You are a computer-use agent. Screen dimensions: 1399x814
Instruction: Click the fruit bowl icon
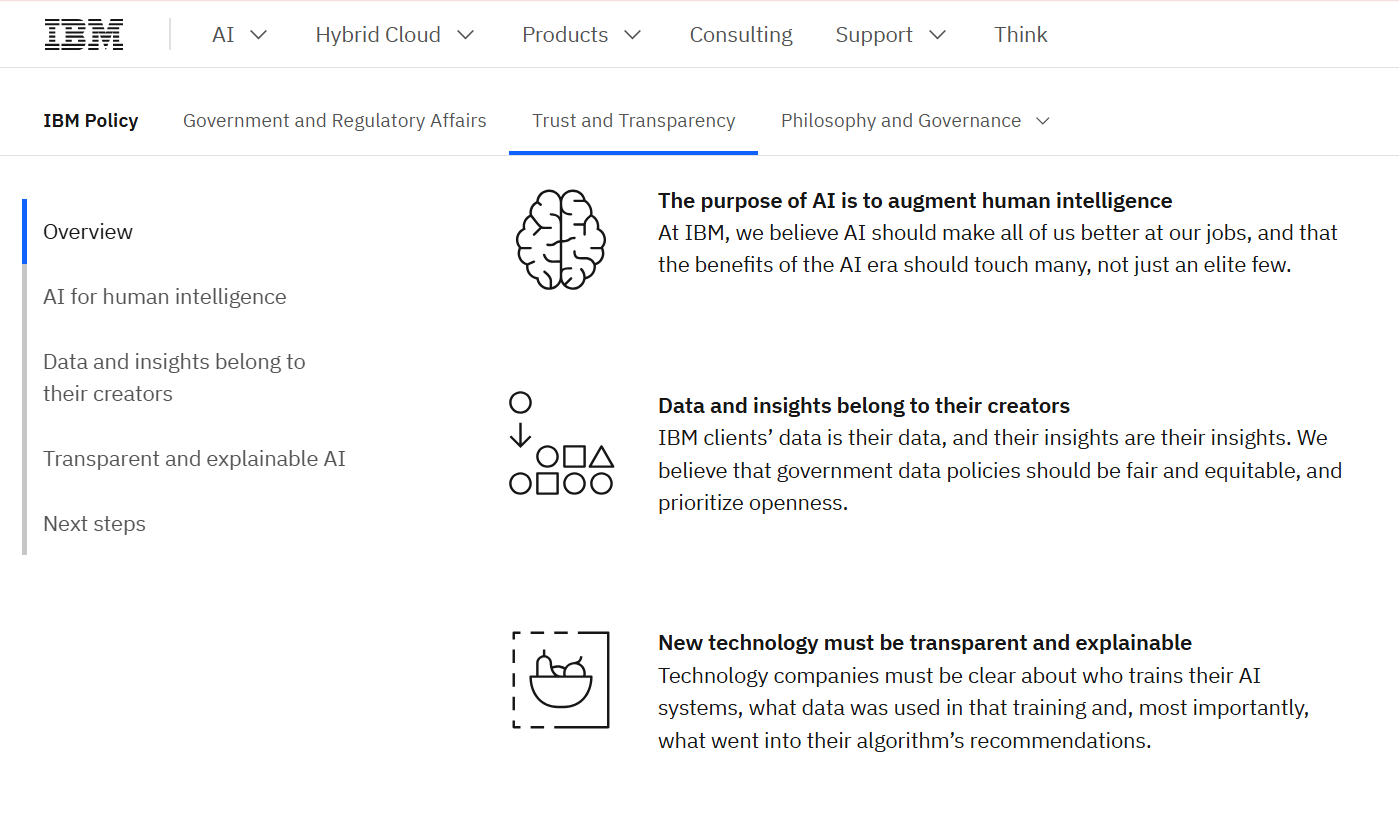[560, 680]
